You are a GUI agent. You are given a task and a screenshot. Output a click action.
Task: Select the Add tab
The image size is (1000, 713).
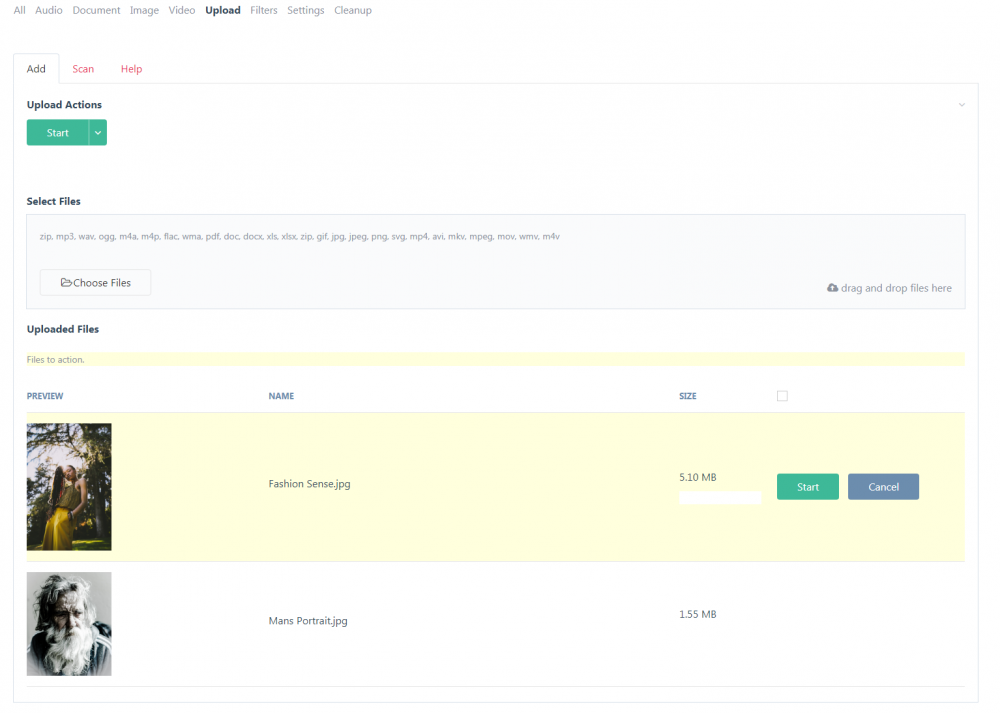coord(36,69)
